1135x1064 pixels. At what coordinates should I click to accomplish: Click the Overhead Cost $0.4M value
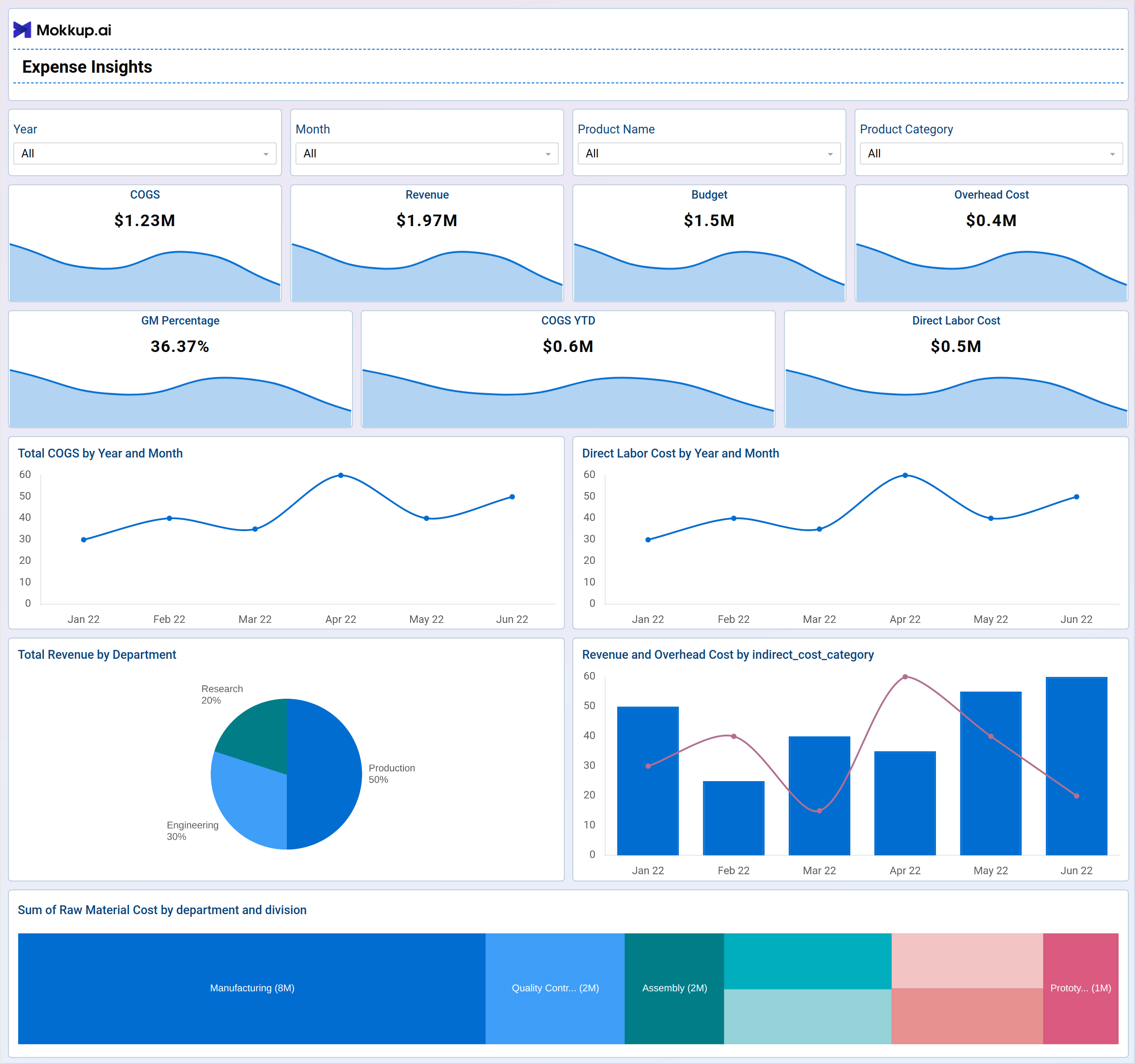[x=990, y=220]
